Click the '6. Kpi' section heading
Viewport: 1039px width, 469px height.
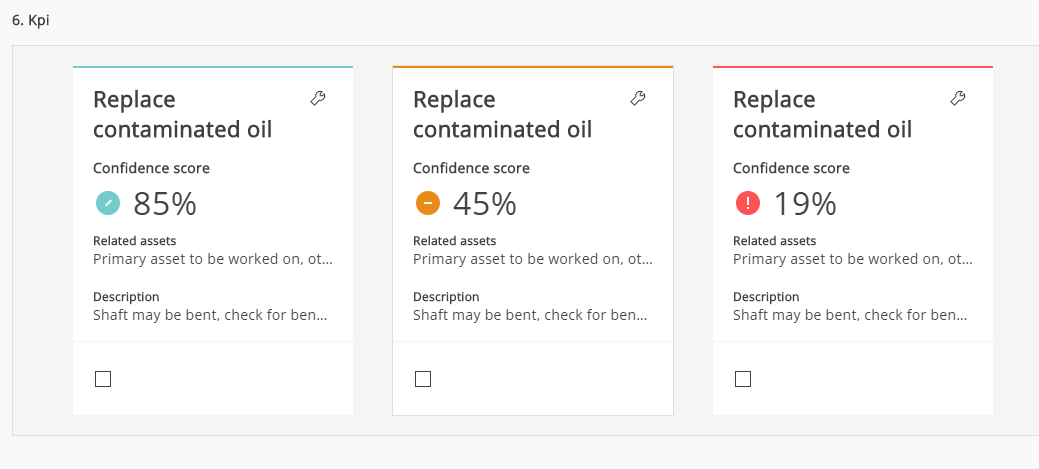tap(31, 20)
